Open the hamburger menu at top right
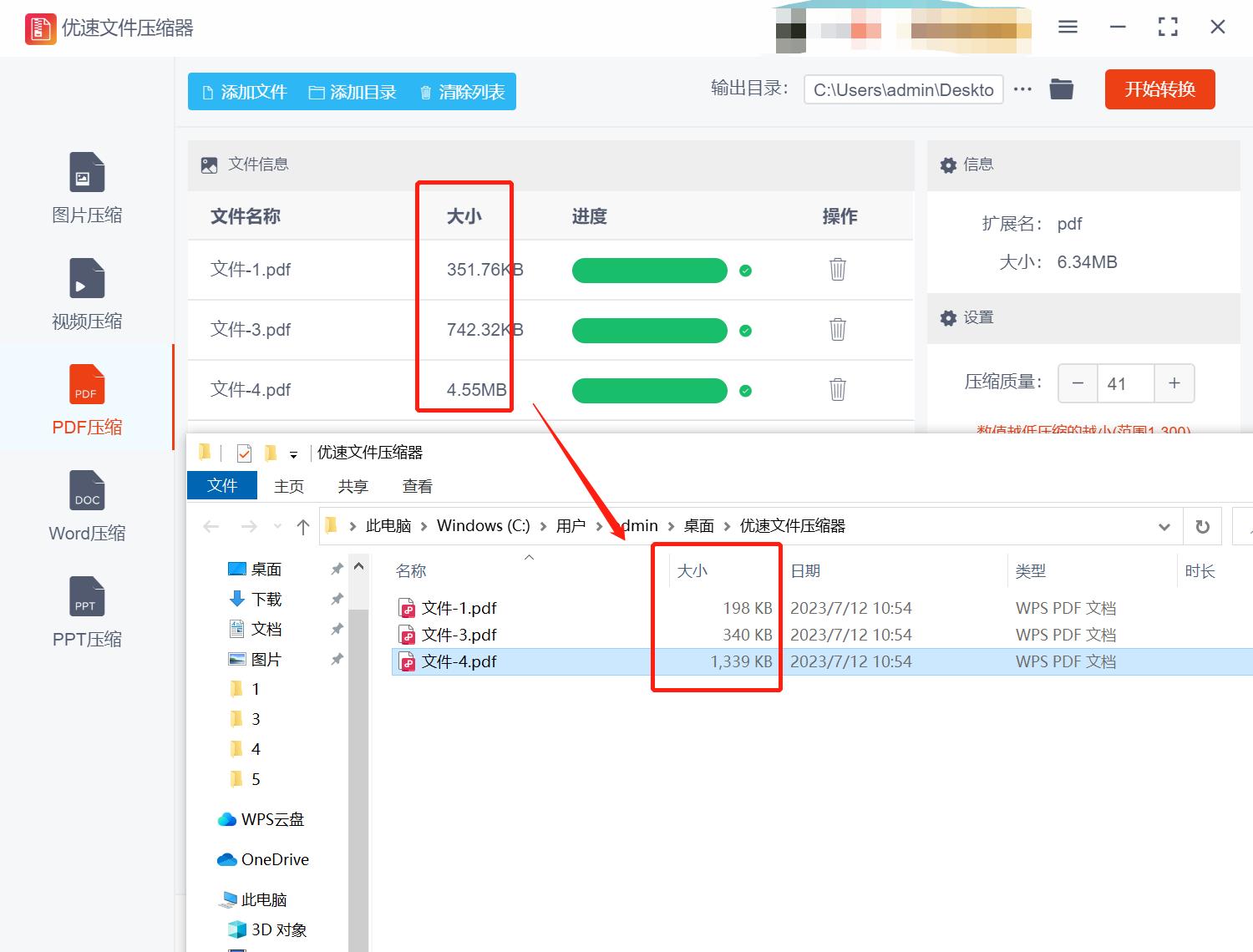The width and height of the screenshot is (1253, 952). tap(1067, 26)
